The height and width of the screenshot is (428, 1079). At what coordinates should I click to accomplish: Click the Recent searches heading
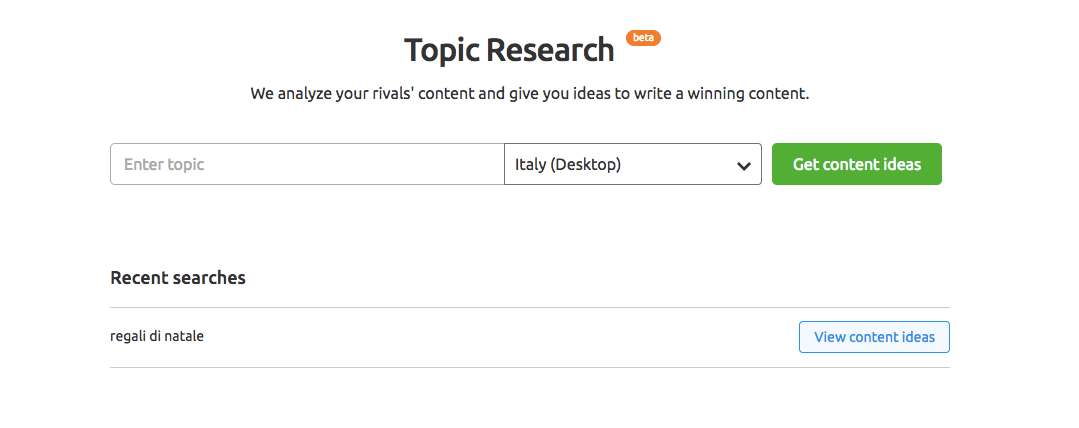click(178, 278)
